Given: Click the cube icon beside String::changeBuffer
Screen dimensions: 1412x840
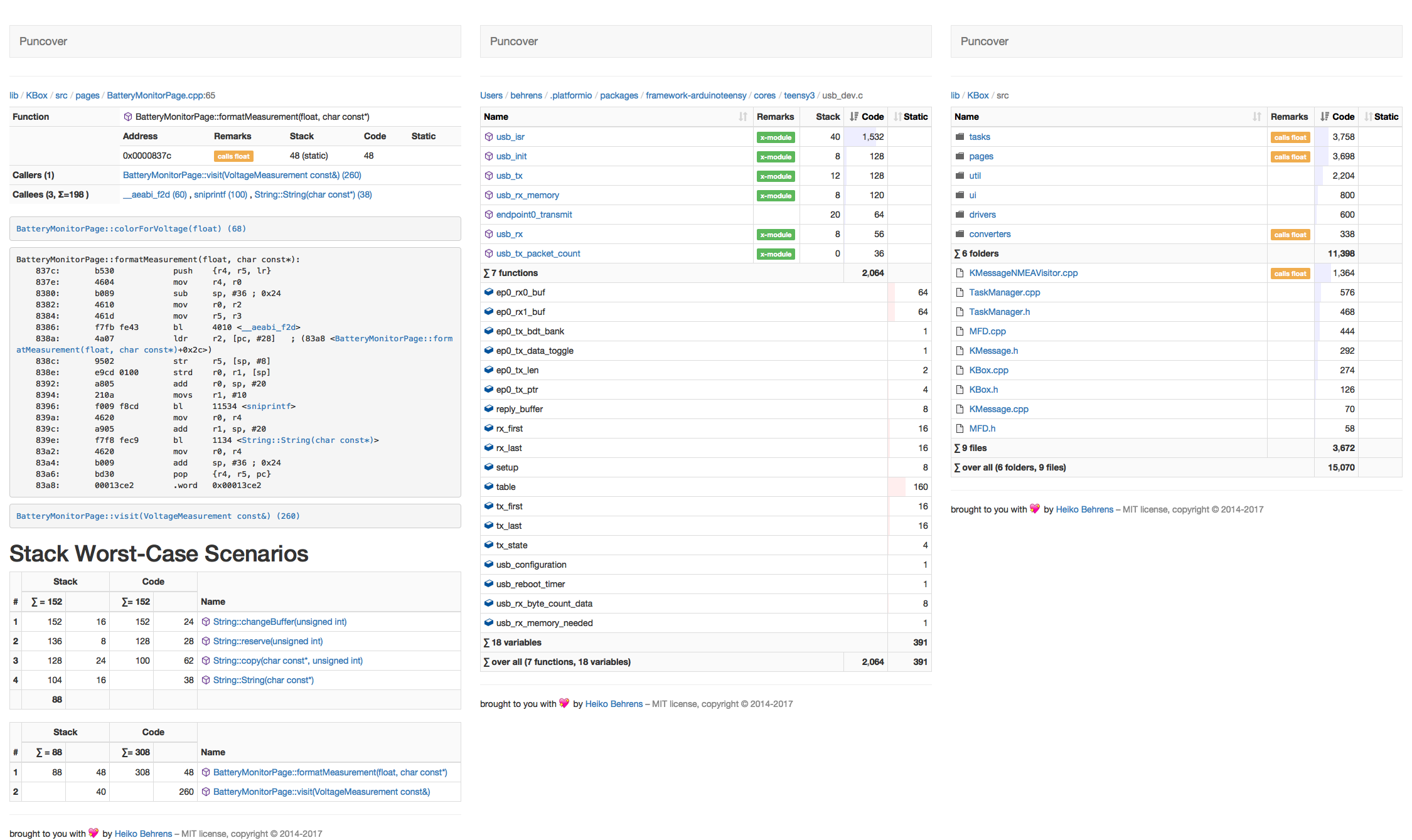Looking at the screenshot, I should 206,622.
